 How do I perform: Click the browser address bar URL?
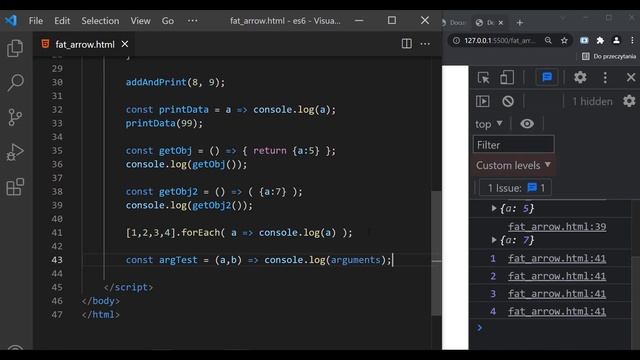coord(500,40)
